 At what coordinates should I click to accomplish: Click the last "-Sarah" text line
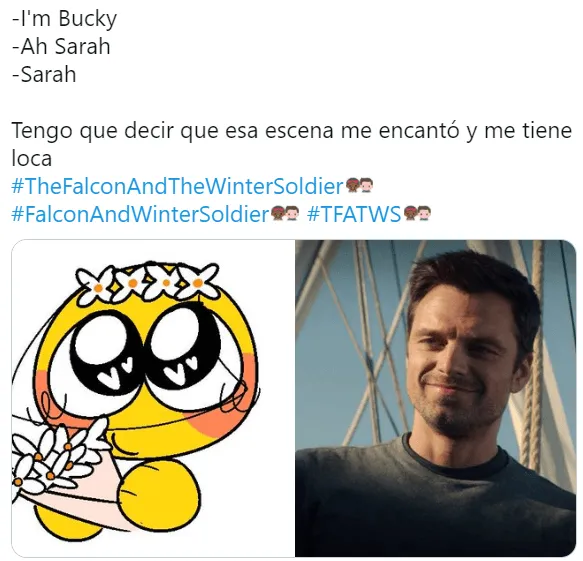point(44,74)
